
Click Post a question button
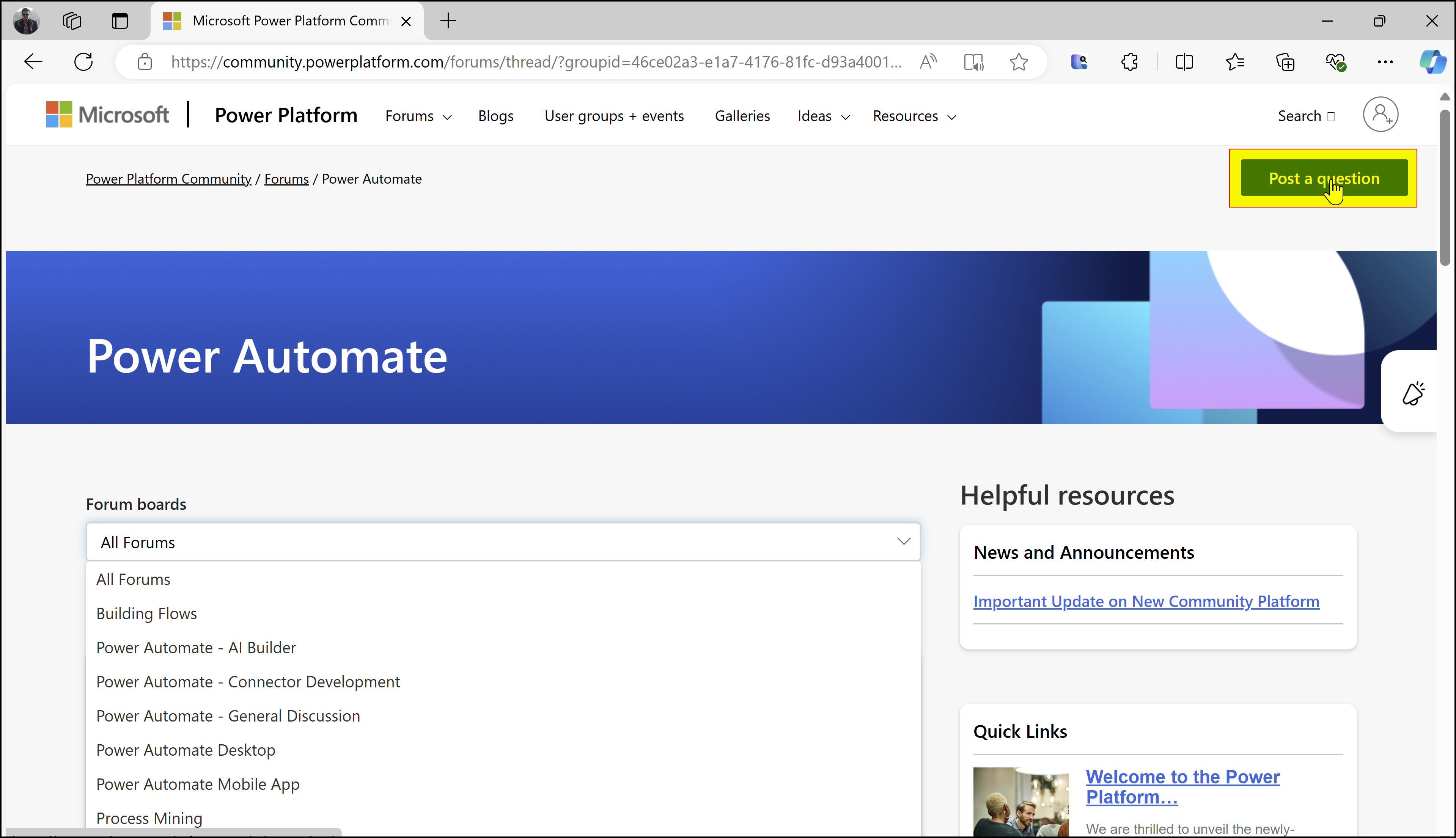(1324, 178)
